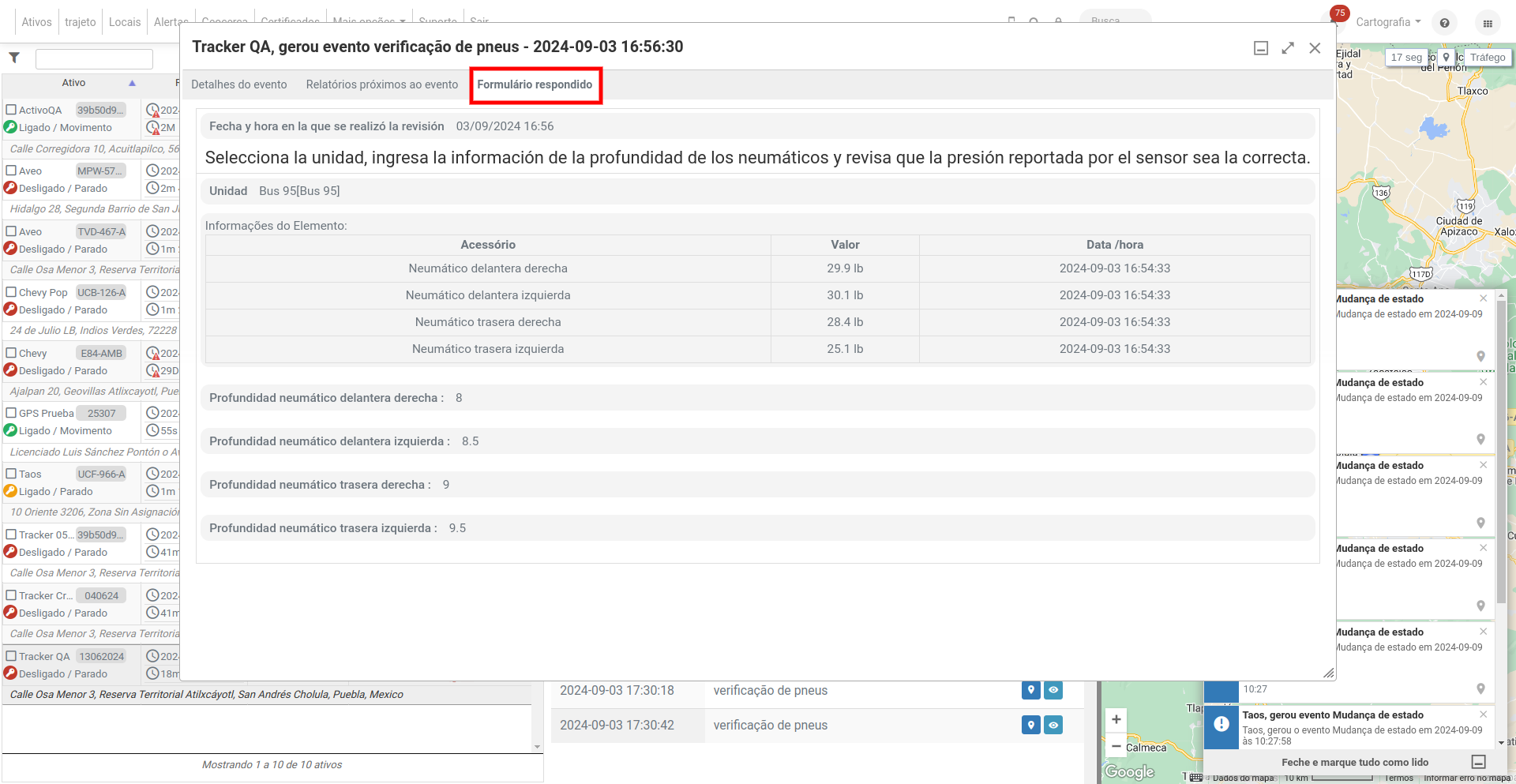Go to the Ativos menu item
Screen dimensions: 1516x784
(x=36, y=22)
